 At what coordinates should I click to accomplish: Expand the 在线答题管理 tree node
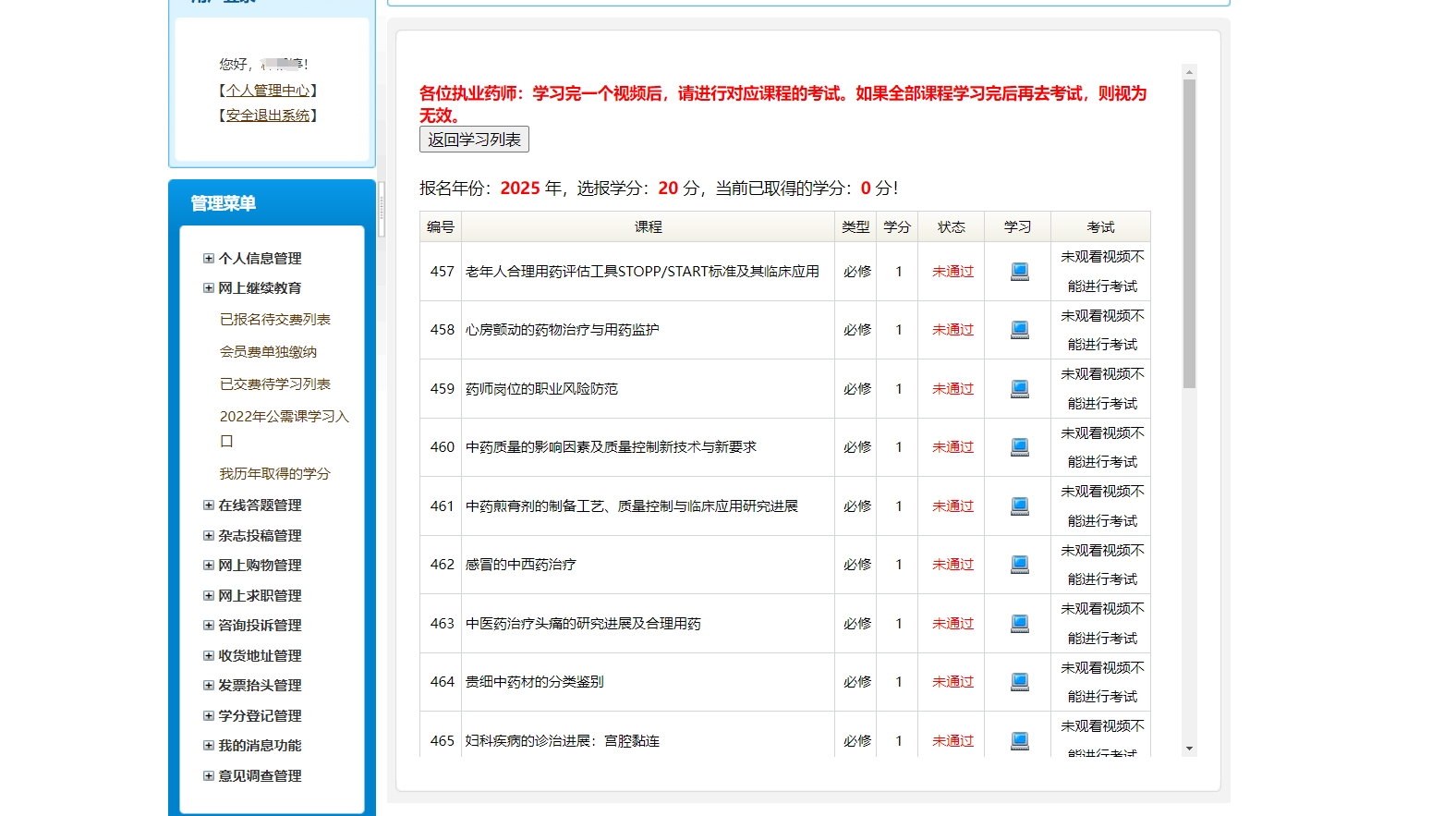click(x=209, y=505)
